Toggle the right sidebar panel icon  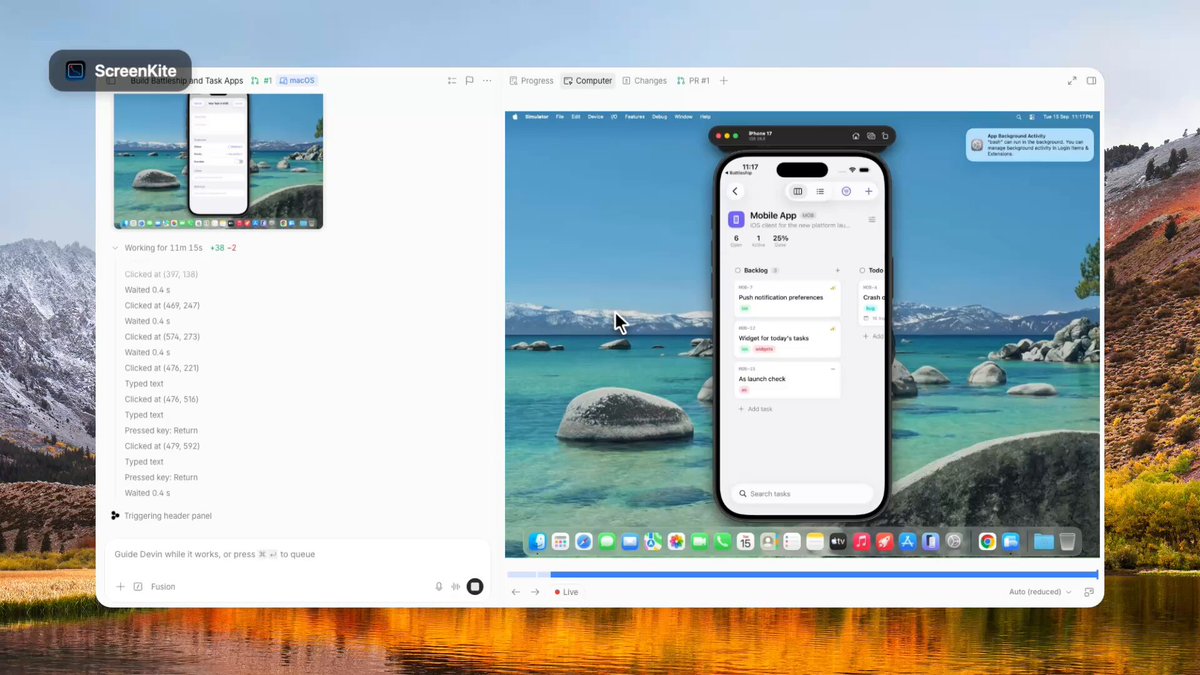click(x=1092, y=81)
